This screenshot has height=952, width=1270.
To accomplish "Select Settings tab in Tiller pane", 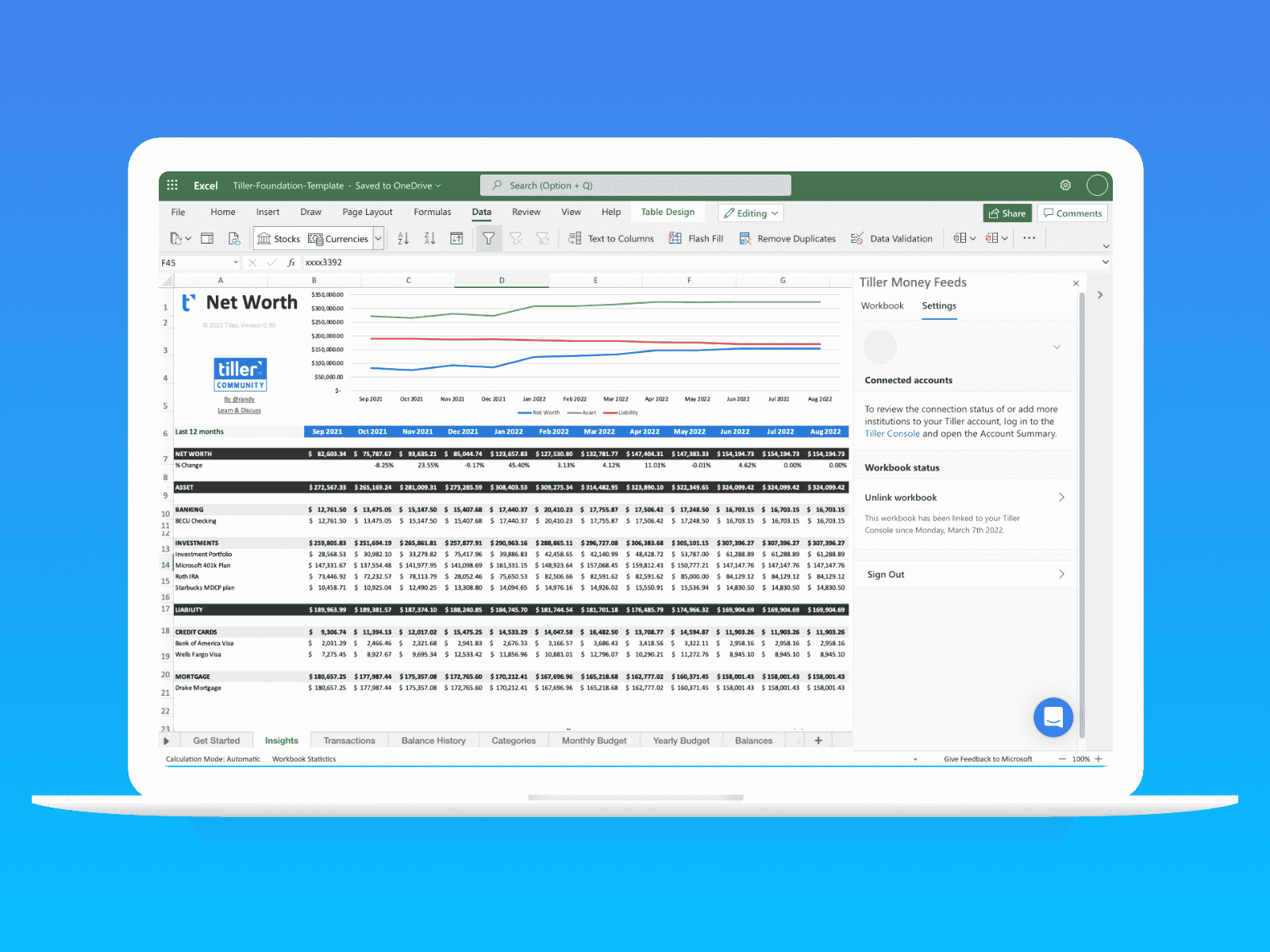I will point(939,305).
